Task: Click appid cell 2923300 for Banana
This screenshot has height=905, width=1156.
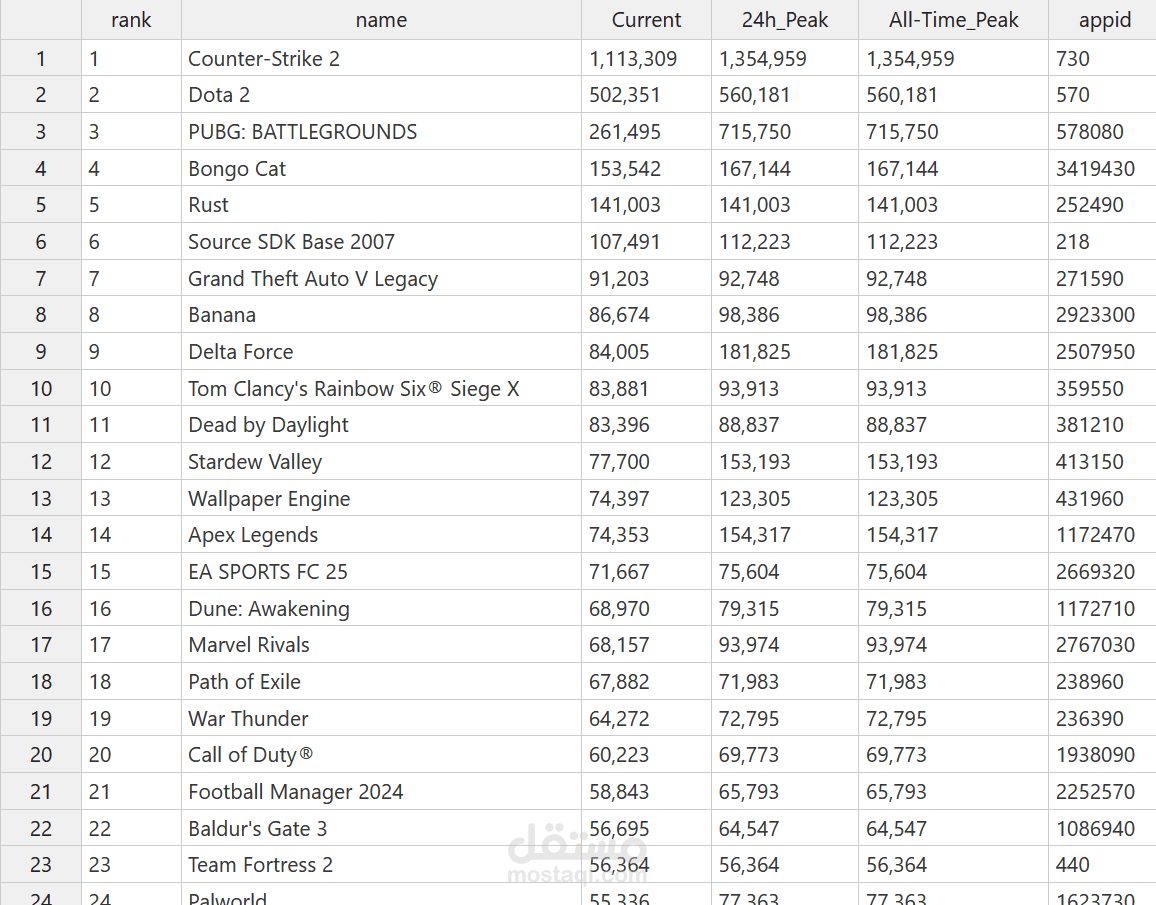Action: tap(1095, 315)
